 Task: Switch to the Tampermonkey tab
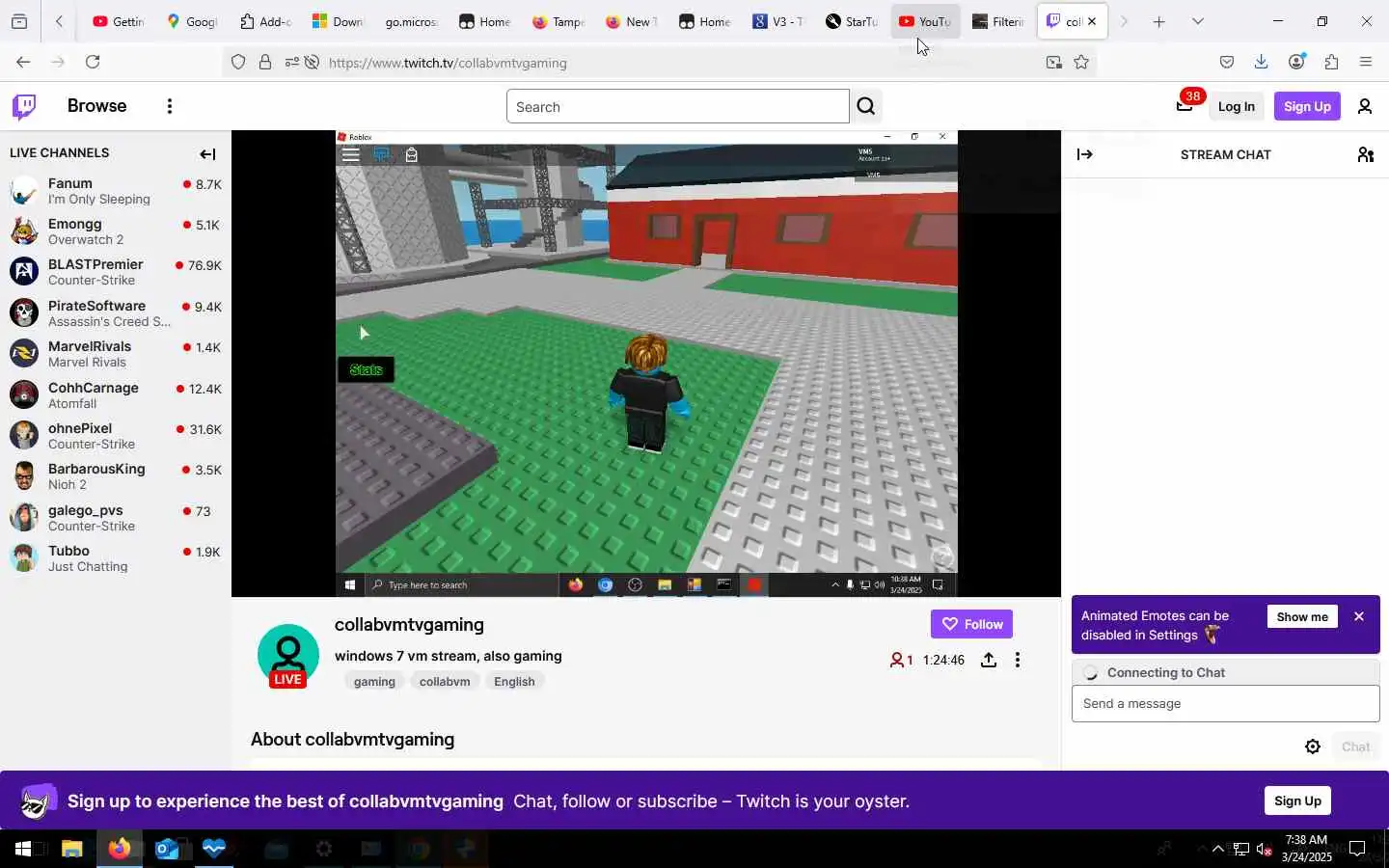coord(558,21)
